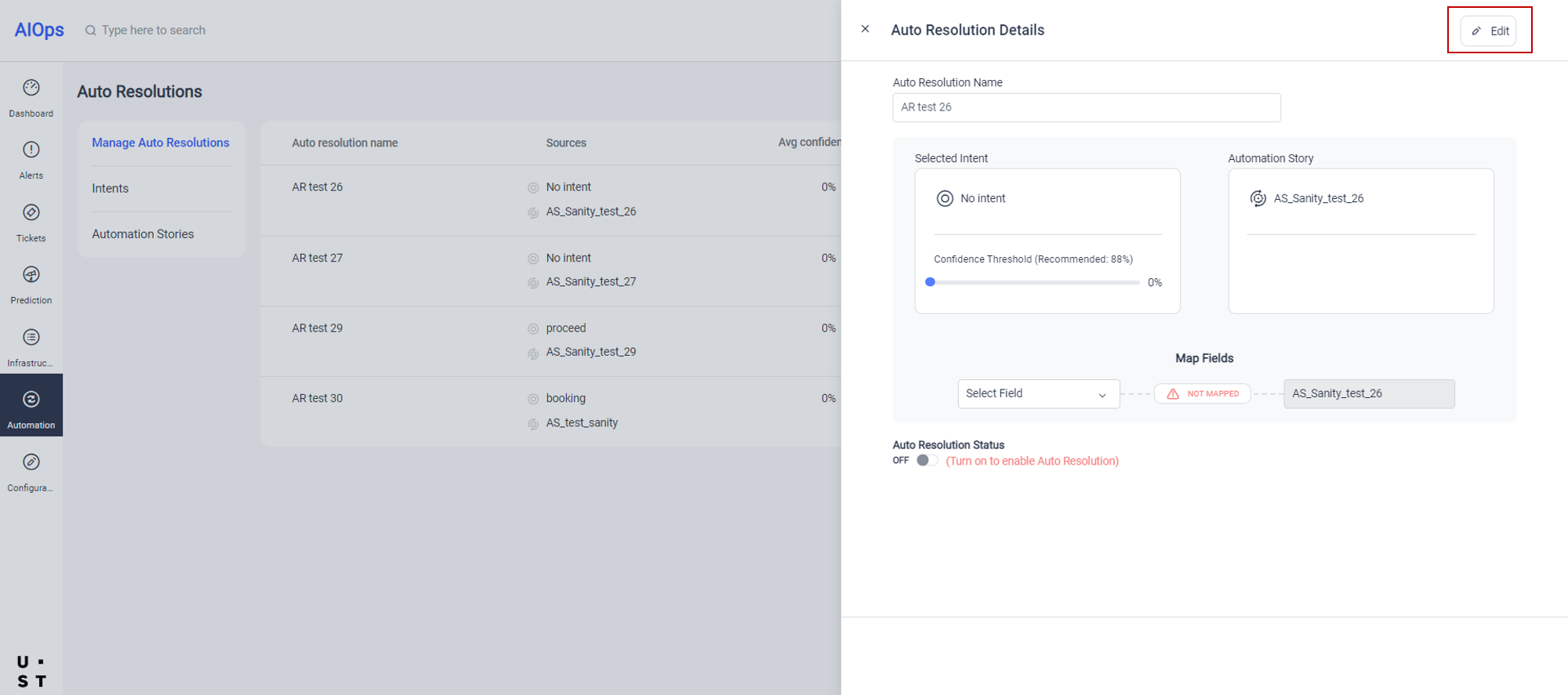Click the NOT MAPPED warning badge
The width and height of the screenshot is (1568, 695).
[x=1202, y=393]
